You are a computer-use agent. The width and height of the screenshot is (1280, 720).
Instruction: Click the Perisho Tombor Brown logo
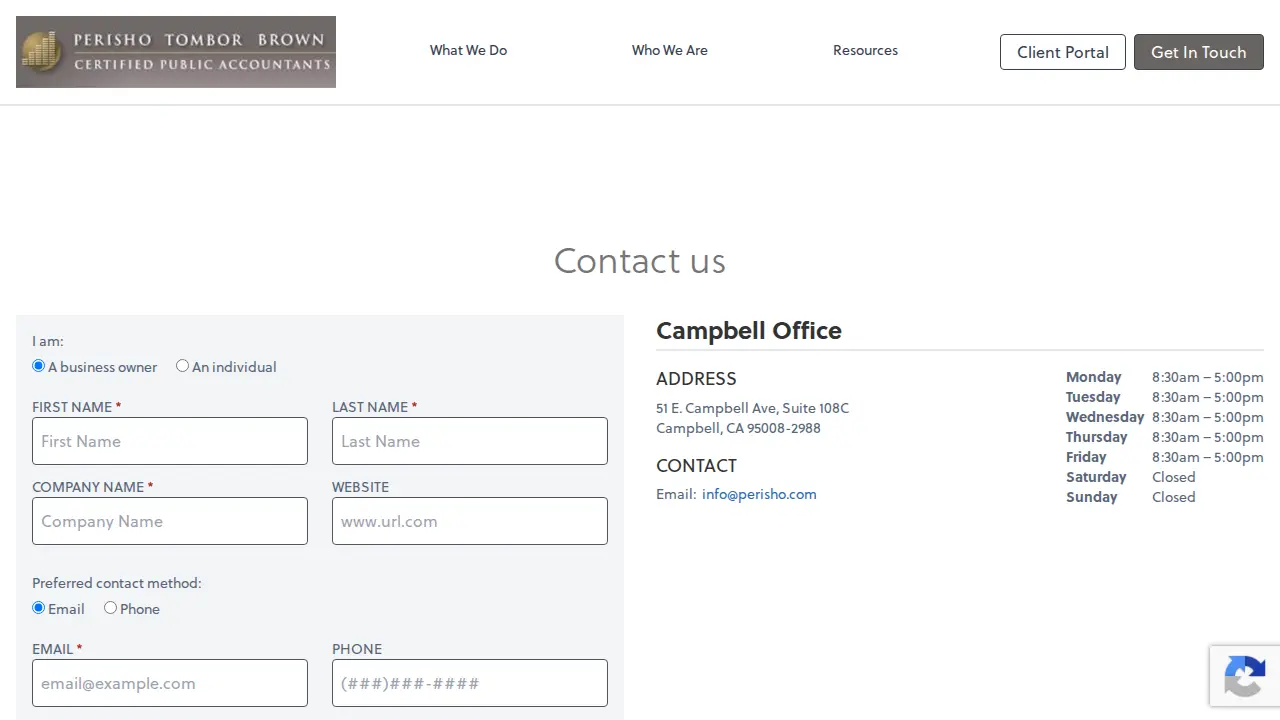click(x=176, y=52)
